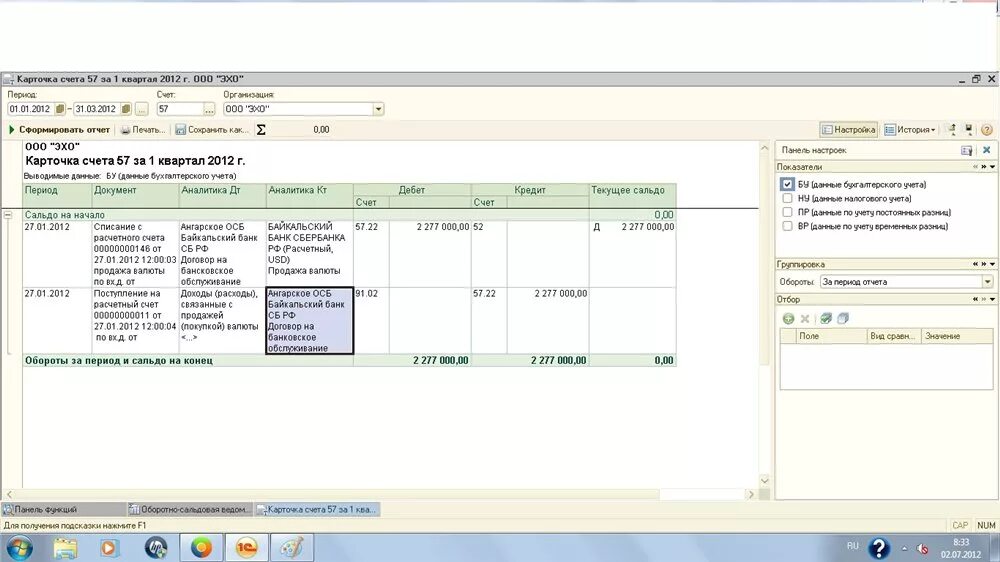This screenshot has height=562, width=1000.
Task: Click uncheck-all filters icon in Отбор
Action: [842, 318]
